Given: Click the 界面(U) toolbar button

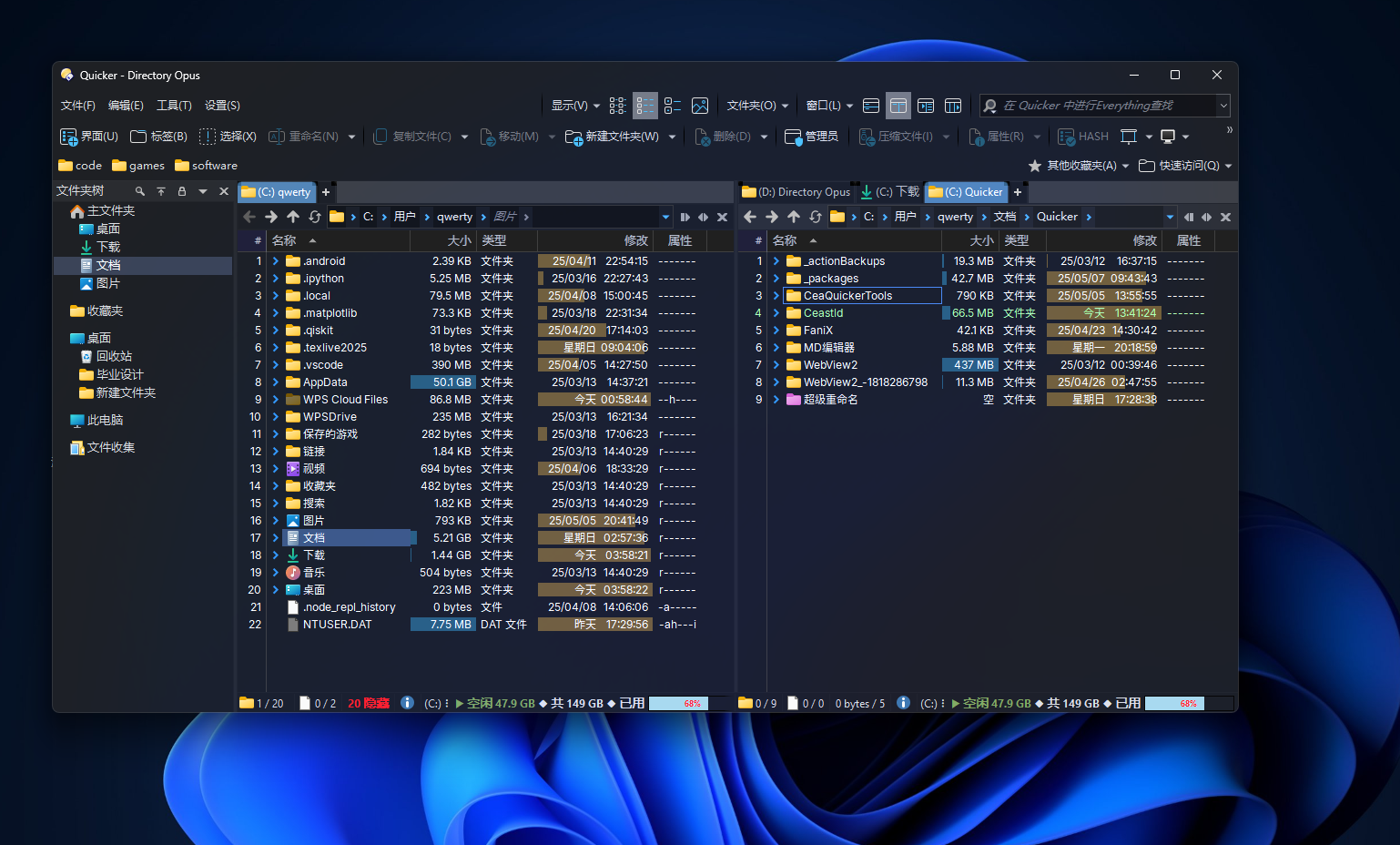Looking at the screenshot, I should point(89,137).
